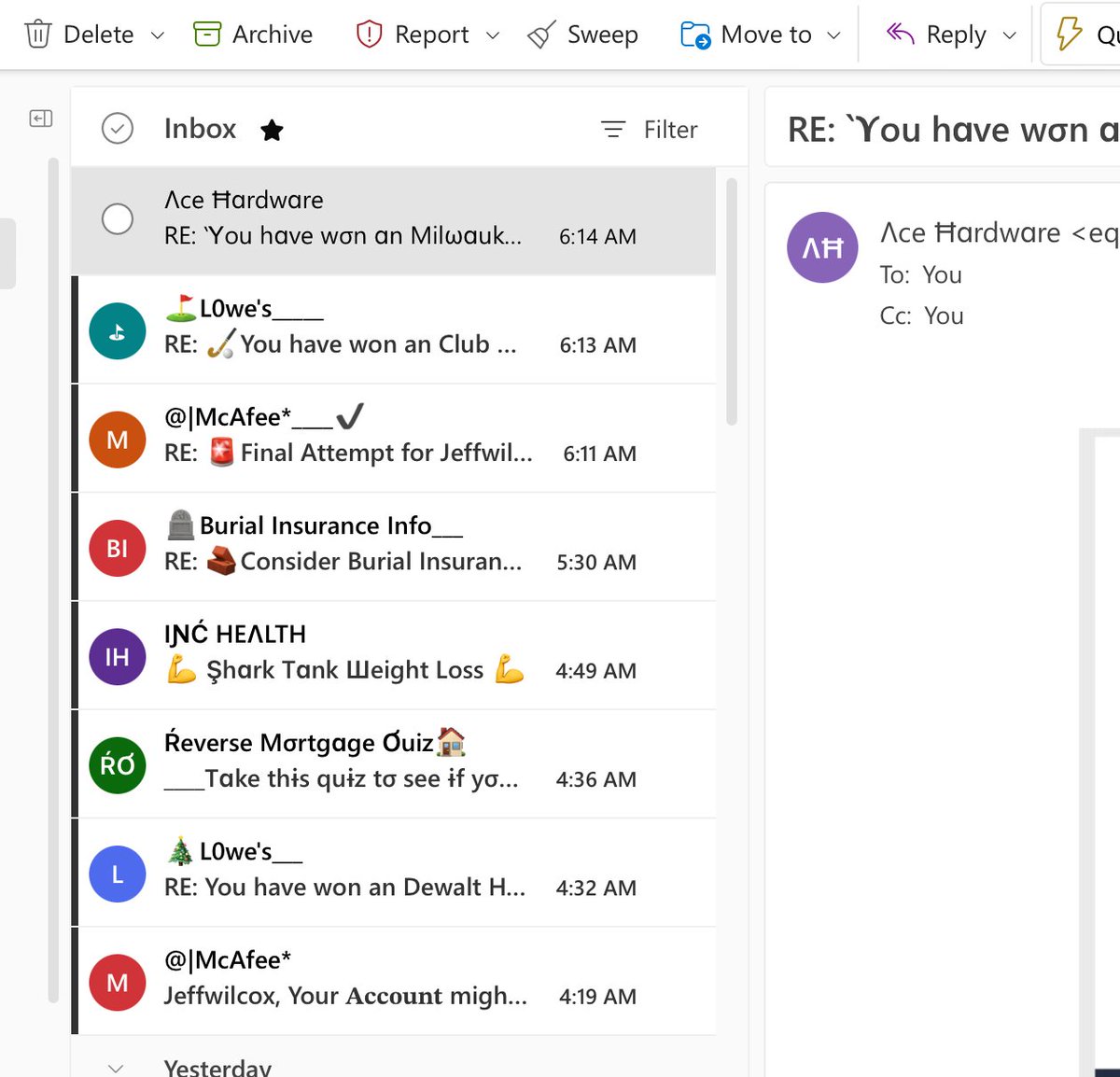Collapse the folder pane with sidebar icon
The width and height of the screenshot is (1120, 1077).
tap(41, 119)
